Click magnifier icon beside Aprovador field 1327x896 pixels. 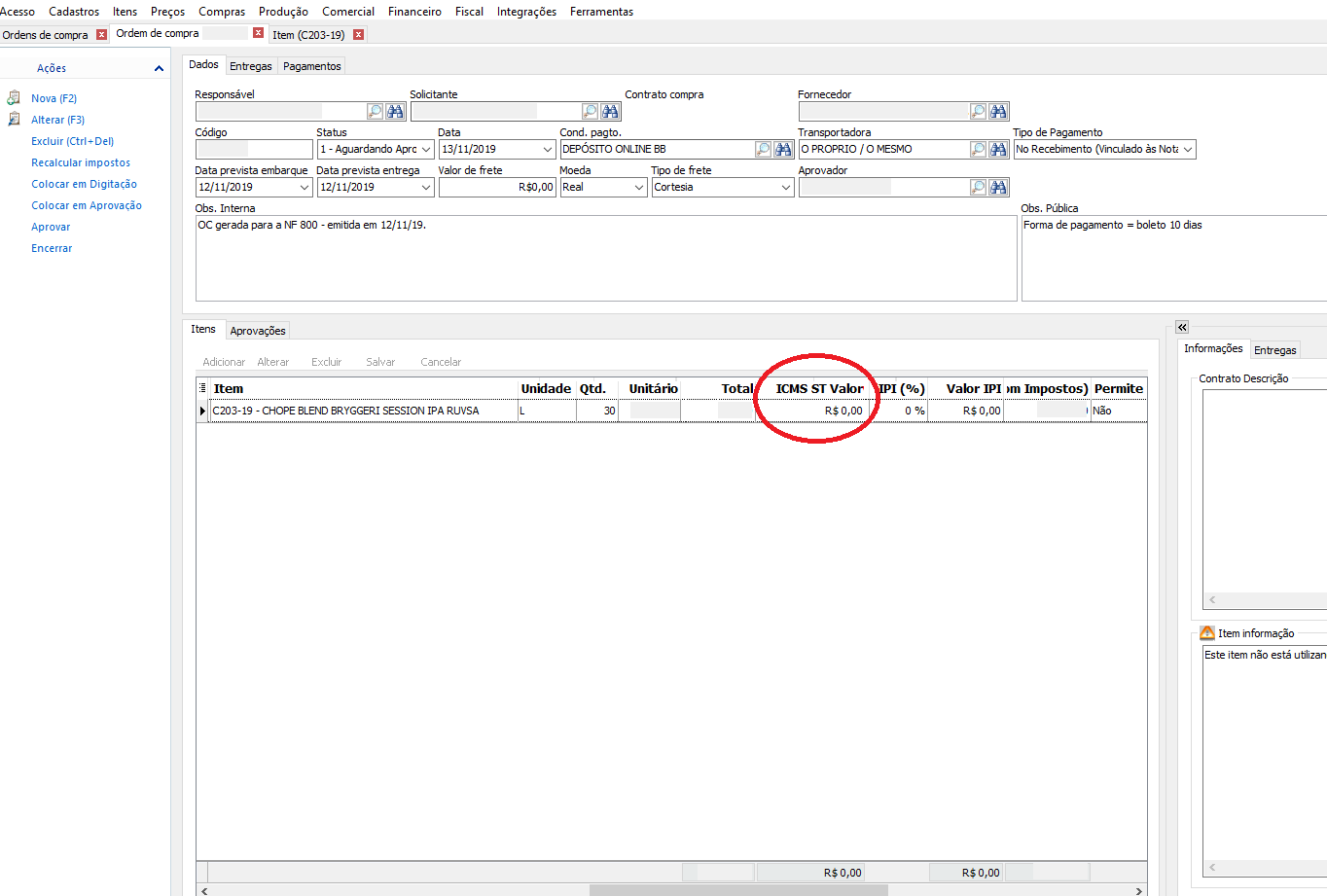(978, 187)
